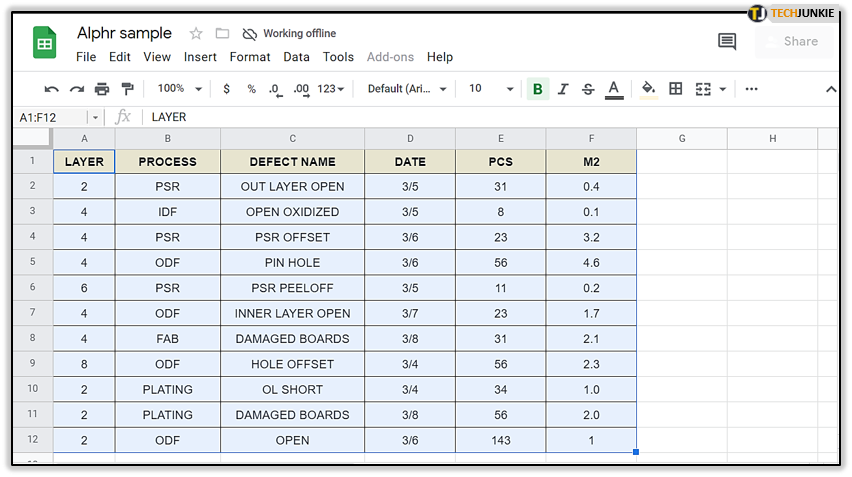Open the Format menu

tap(250, 57)
